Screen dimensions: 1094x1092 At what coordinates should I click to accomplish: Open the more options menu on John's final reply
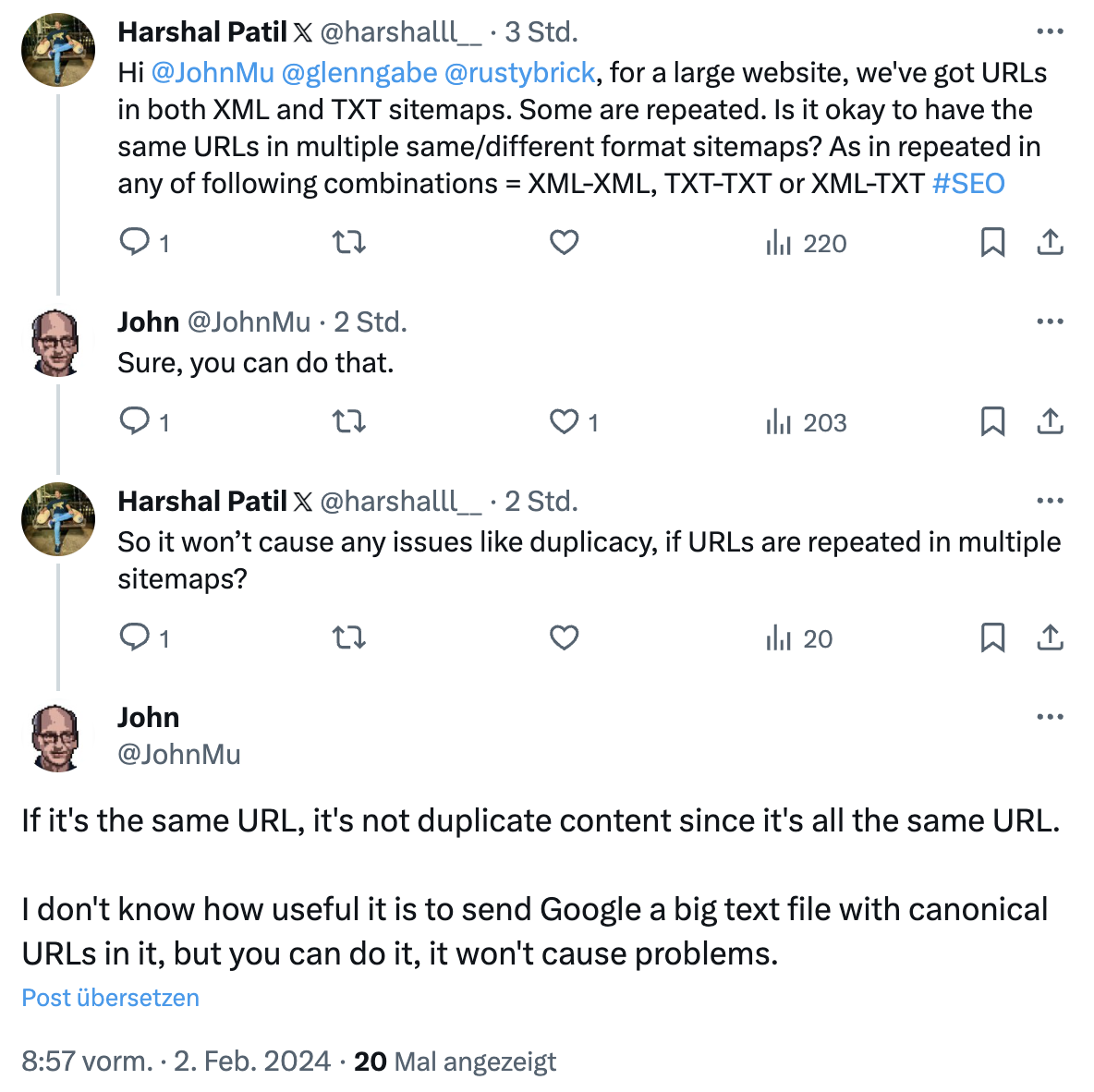(1049, 716)
